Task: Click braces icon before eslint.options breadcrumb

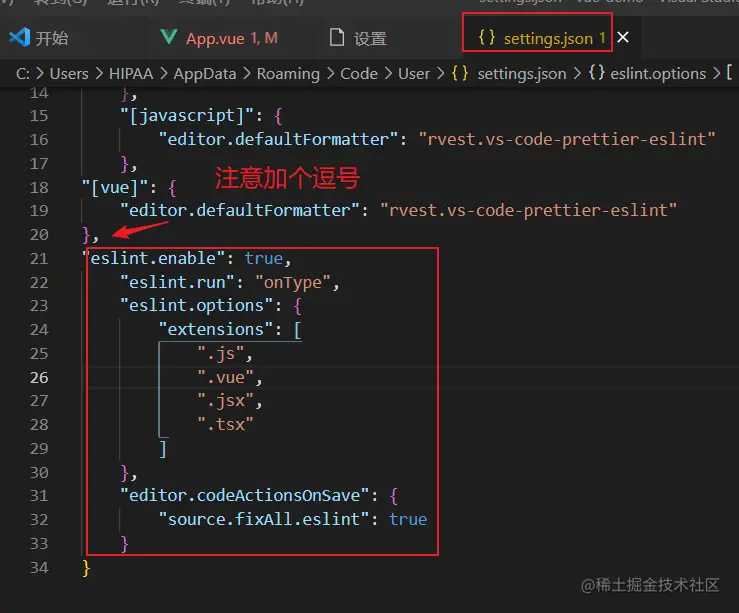Action: coord(597,73)
